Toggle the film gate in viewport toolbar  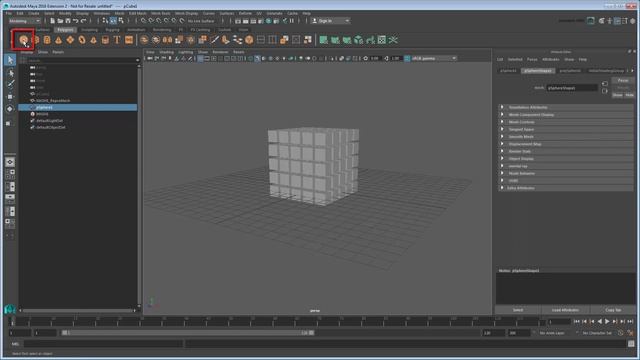pyautogui.click(x=207, y=58)
